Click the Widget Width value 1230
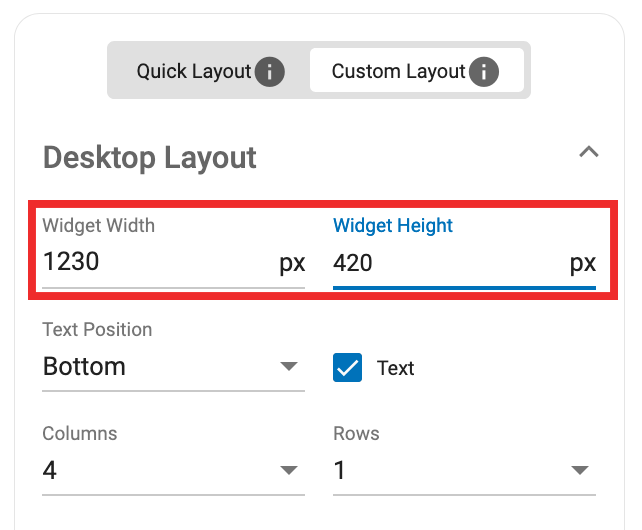 tap(72, 263)
